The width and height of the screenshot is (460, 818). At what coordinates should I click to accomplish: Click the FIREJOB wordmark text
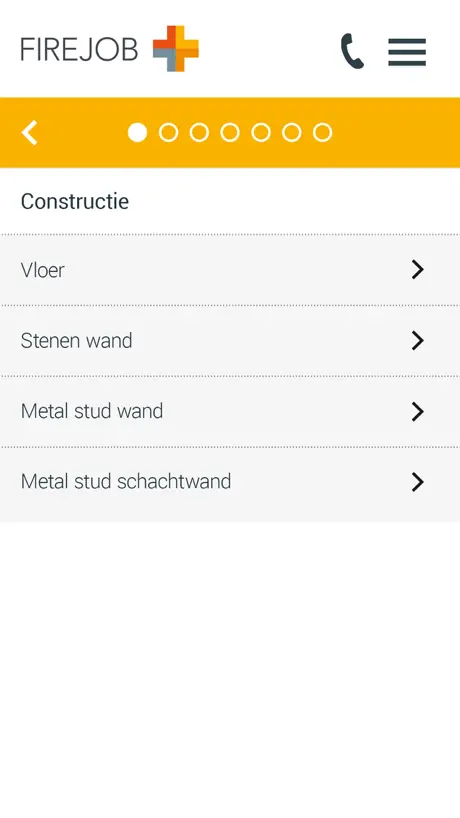point(79,50)
